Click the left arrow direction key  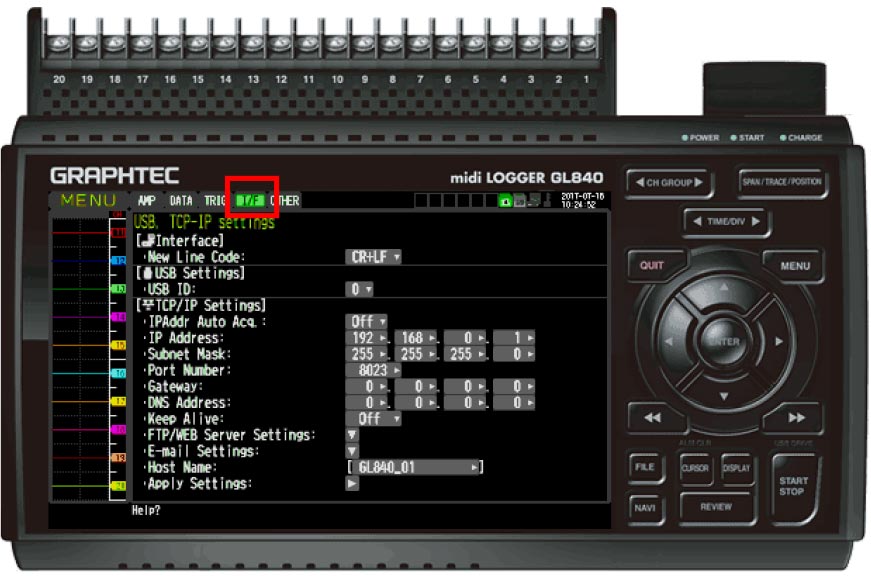point(669,342)
